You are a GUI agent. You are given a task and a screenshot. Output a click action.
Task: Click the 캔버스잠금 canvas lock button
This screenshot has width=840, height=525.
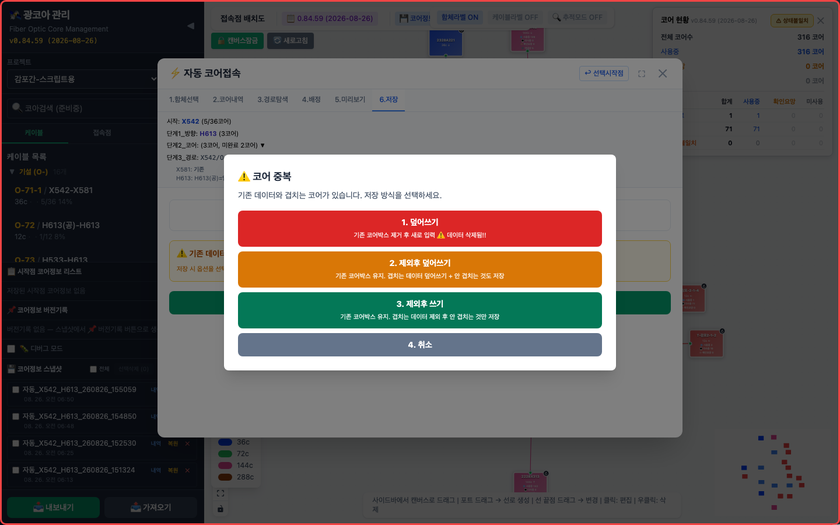[x=237, y=40]
